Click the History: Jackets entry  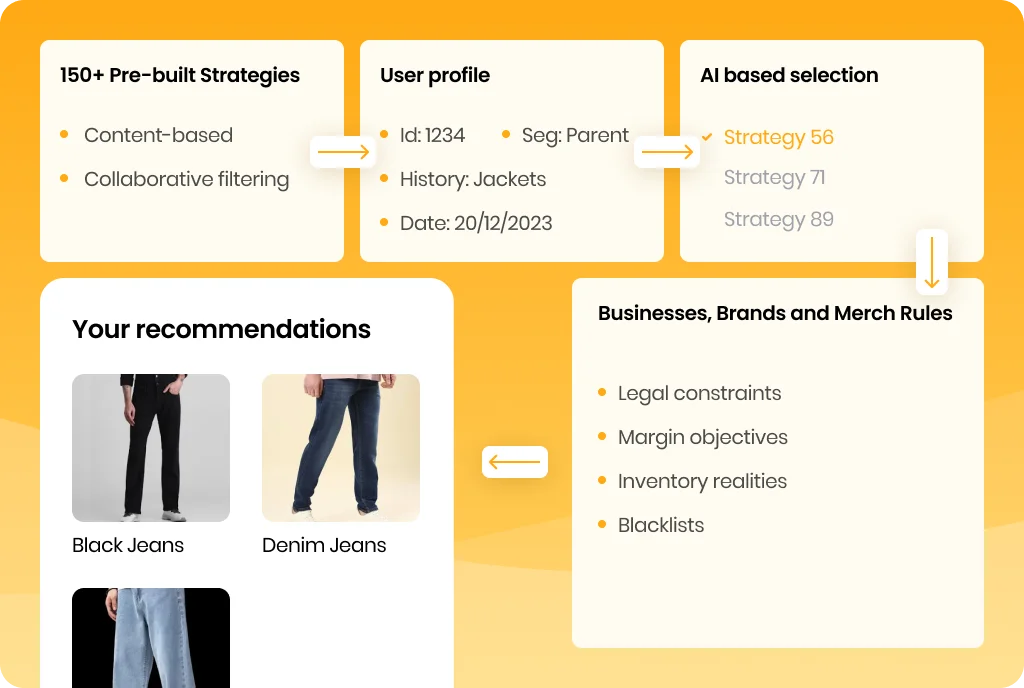(473, 180)
